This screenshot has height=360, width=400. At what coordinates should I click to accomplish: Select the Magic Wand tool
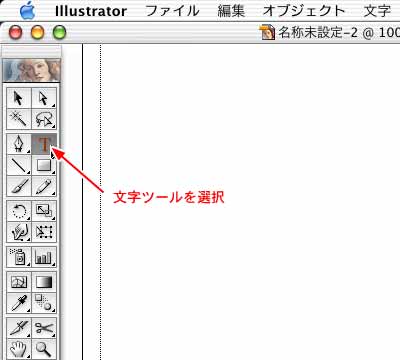(19, 119)
